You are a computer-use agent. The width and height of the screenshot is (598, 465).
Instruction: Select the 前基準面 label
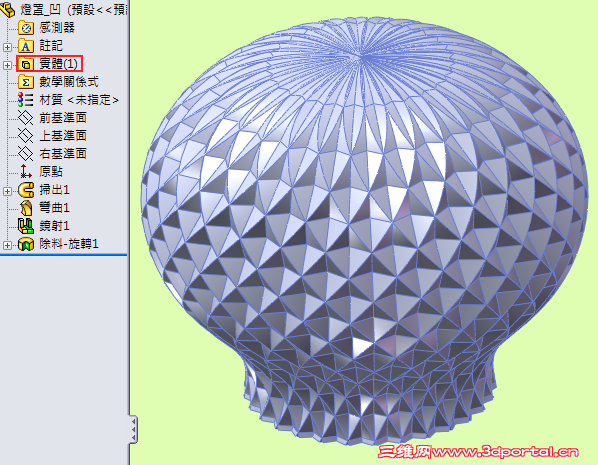(63, 118)
